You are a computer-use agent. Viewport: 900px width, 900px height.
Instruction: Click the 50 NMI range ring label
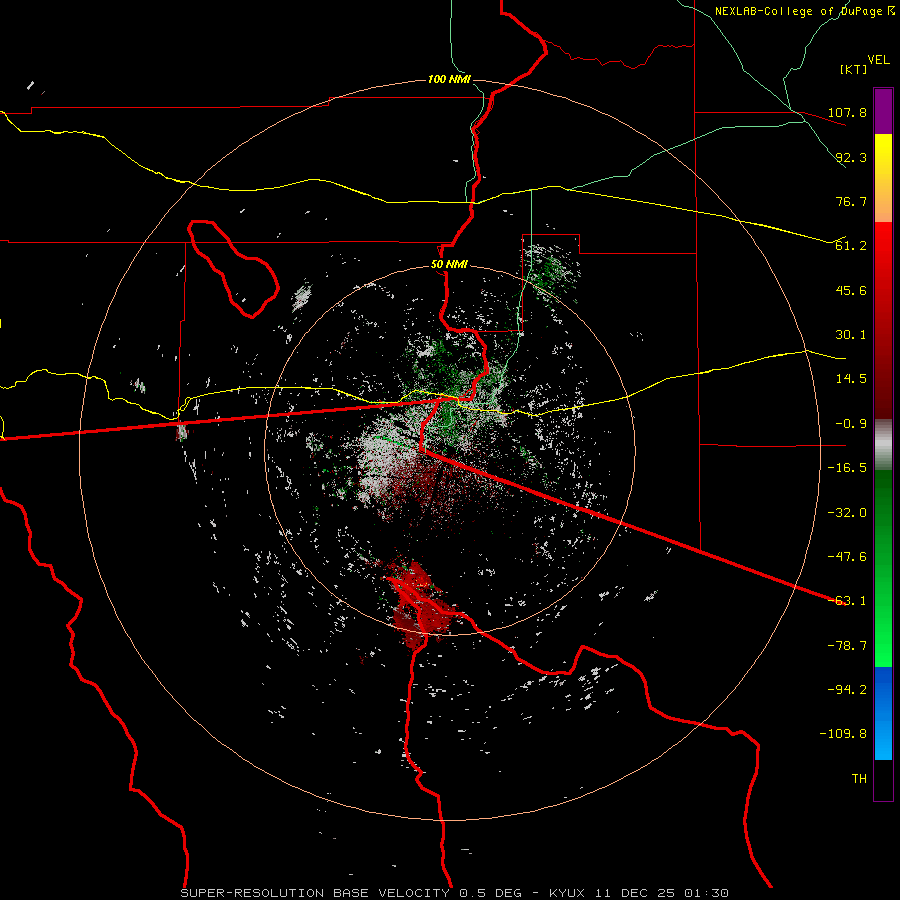coord(449,265)
